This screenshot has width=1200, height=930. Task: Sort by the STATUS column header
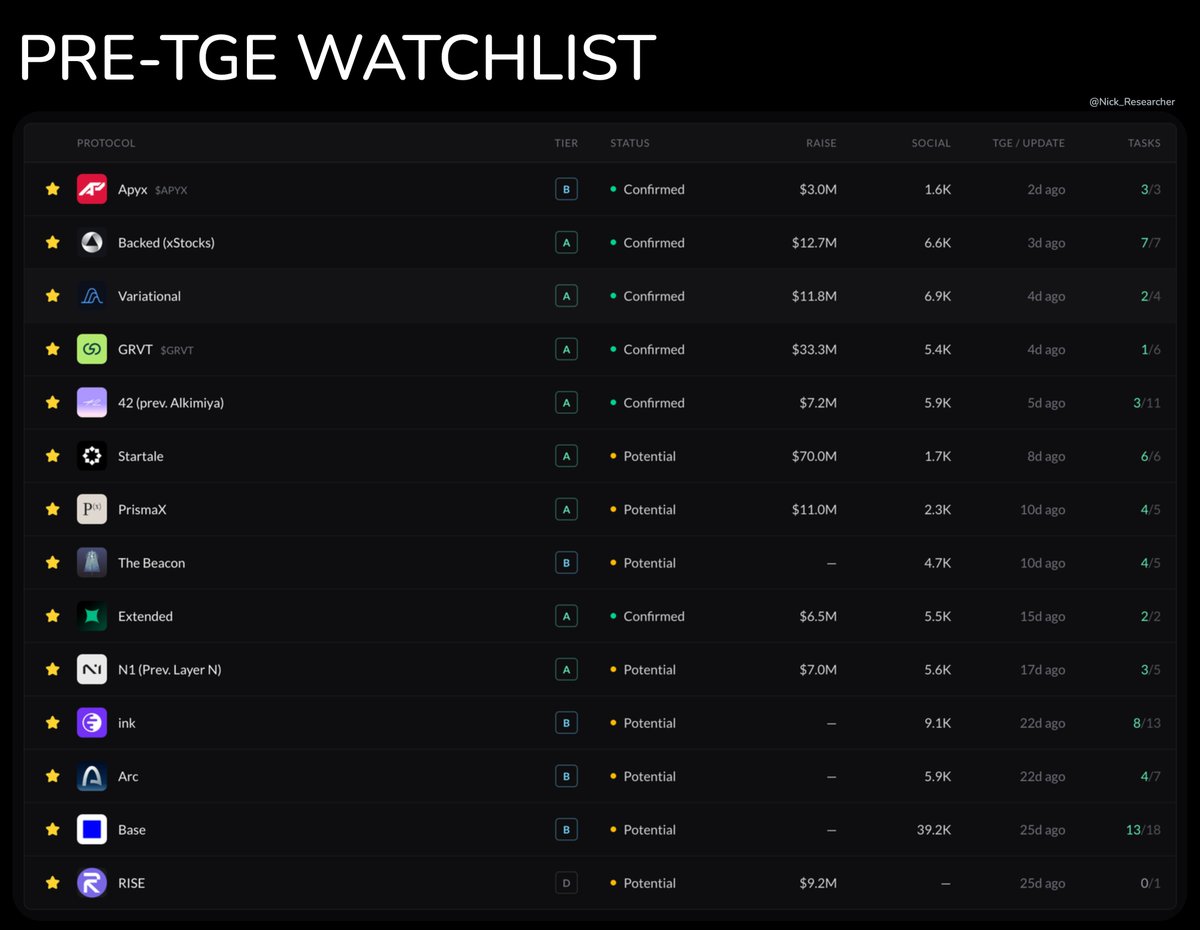(630, 143)
